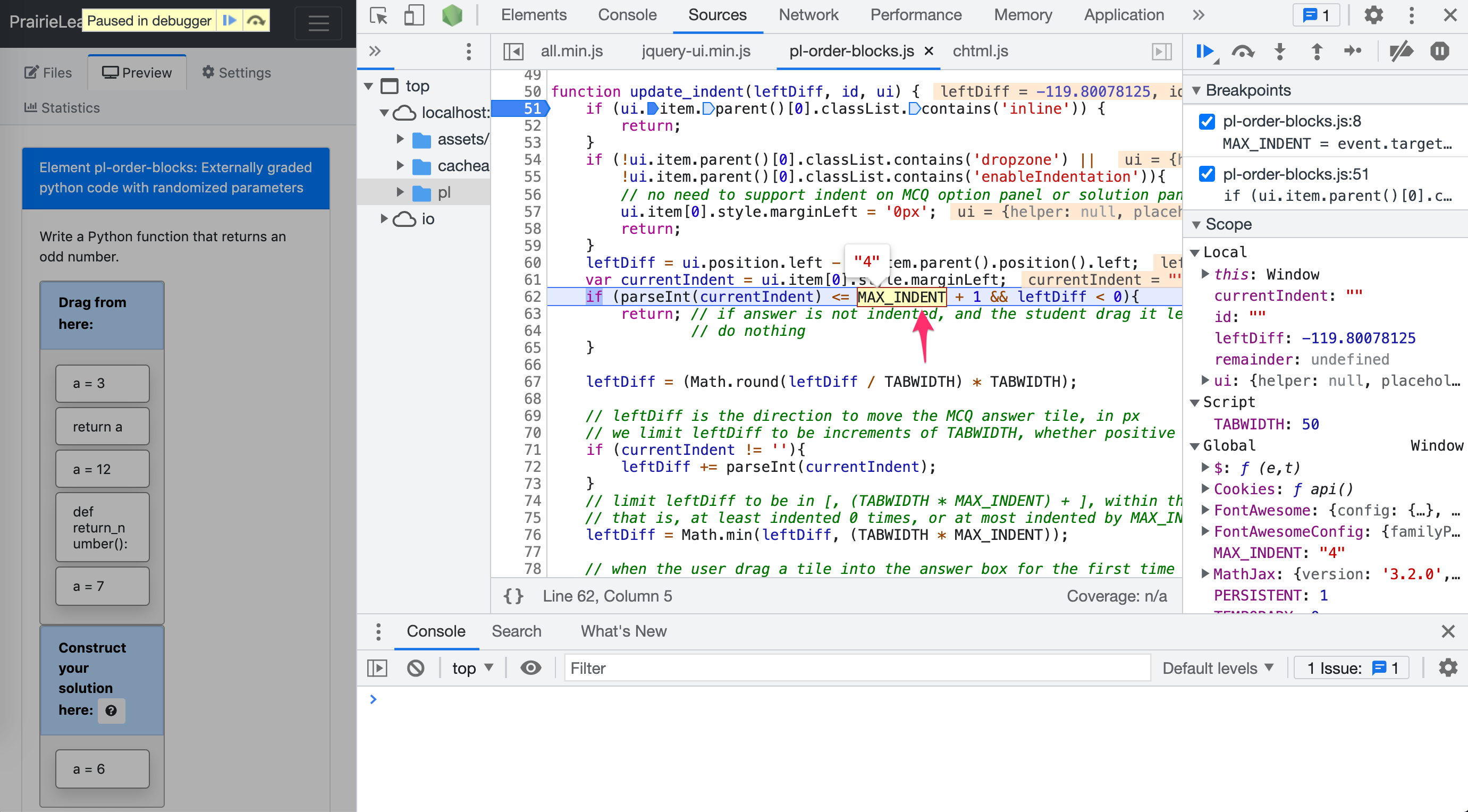Step into the next function call
Screen dimensions: 1468x812
[1279, 52]
